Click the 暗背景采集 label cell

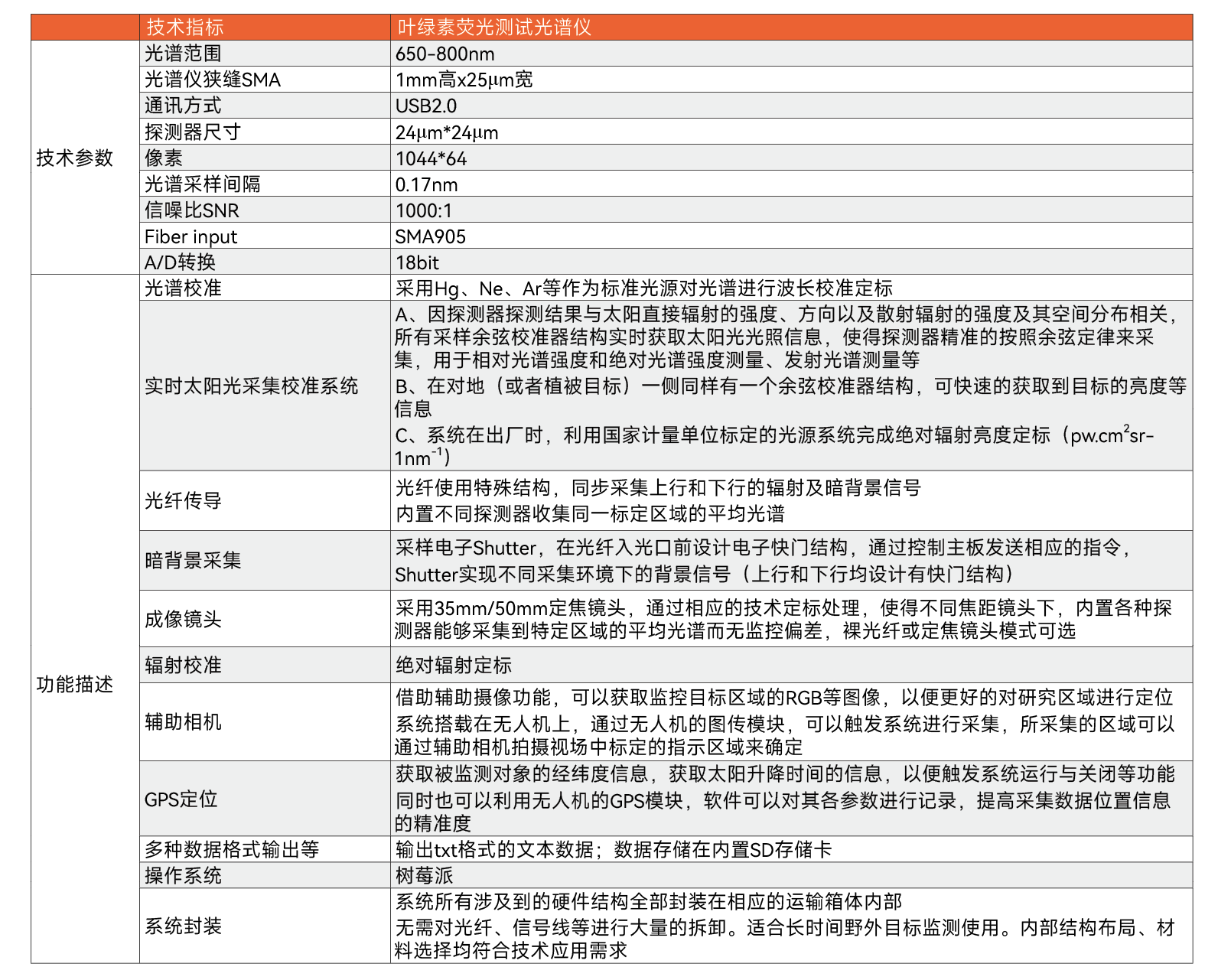pyautogui.click(x=193, y=561)
